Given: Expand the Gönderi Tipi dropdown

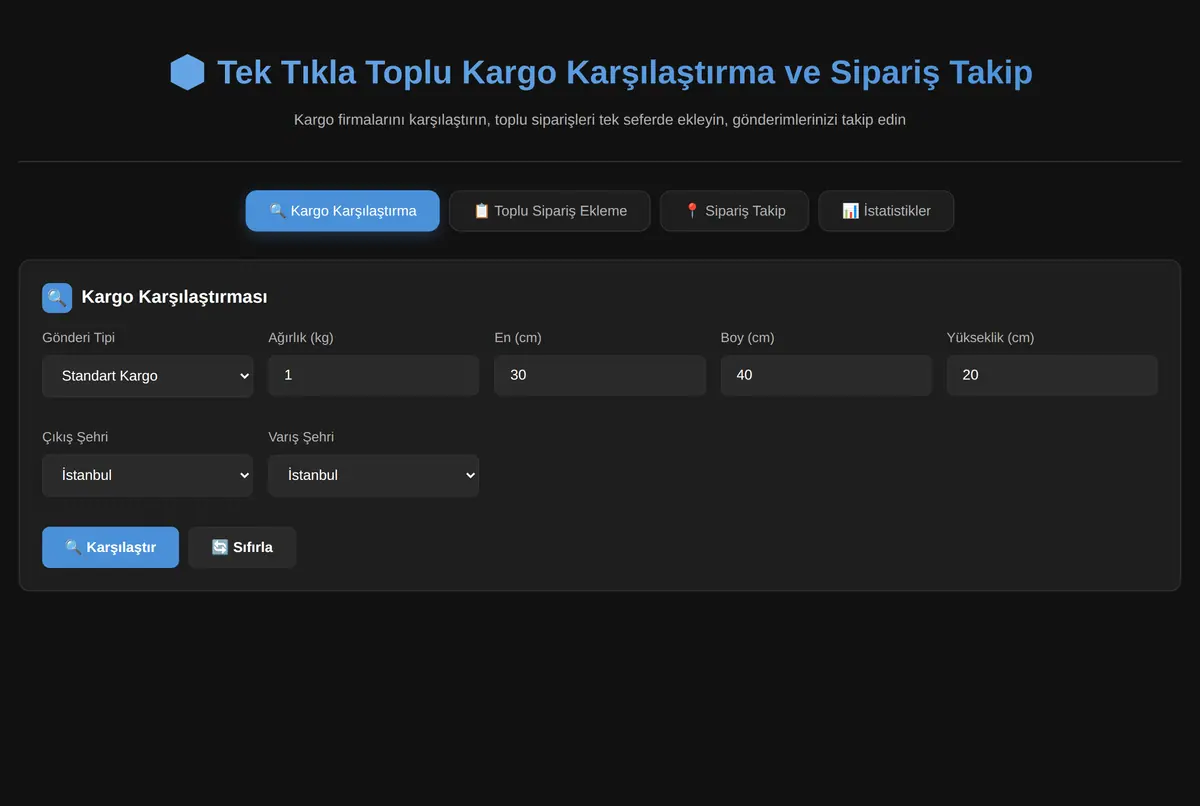Looking at the screenshot, I should click(148, 376).
